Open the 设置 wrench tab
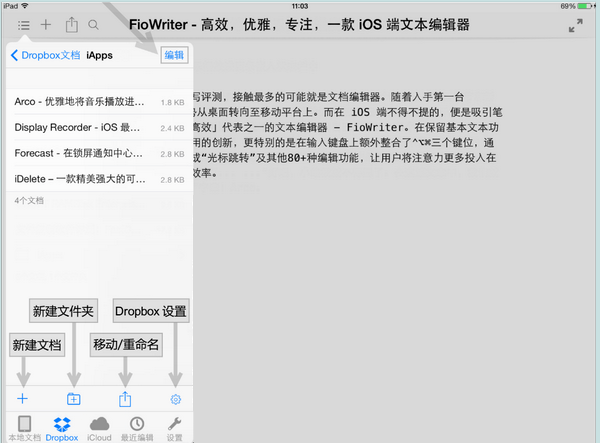 click(x=174, y=428)
